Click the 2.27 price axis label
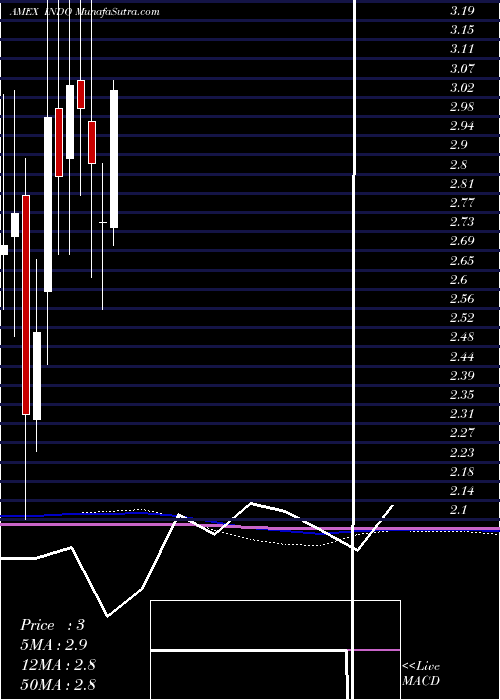The height and width of the screenshot is (700, 500). click(x=462, y=433)
